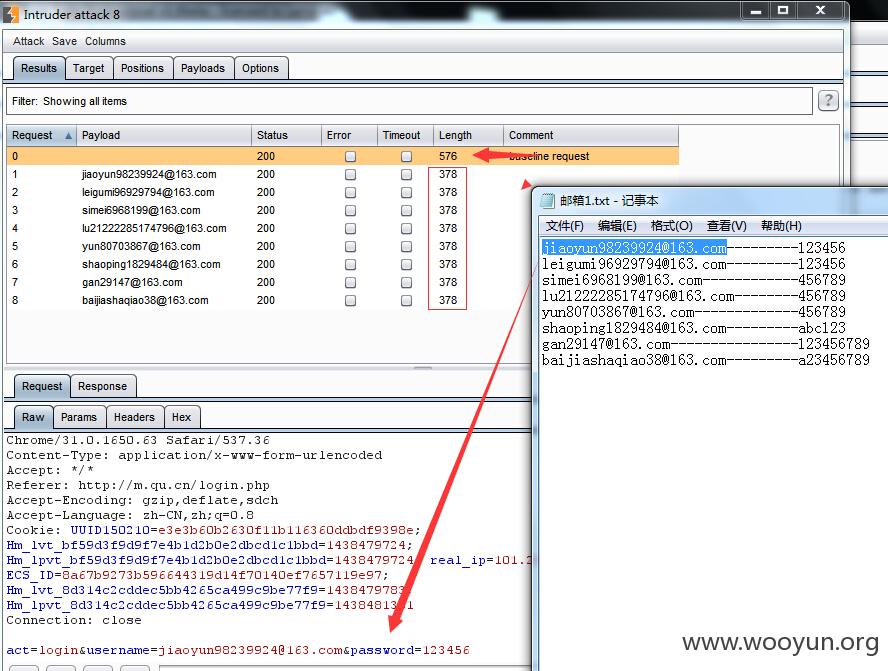Select payload row shaoping1829484@163.com
The width and height of the screenshot is (888, 671).
tap(343, 264)
